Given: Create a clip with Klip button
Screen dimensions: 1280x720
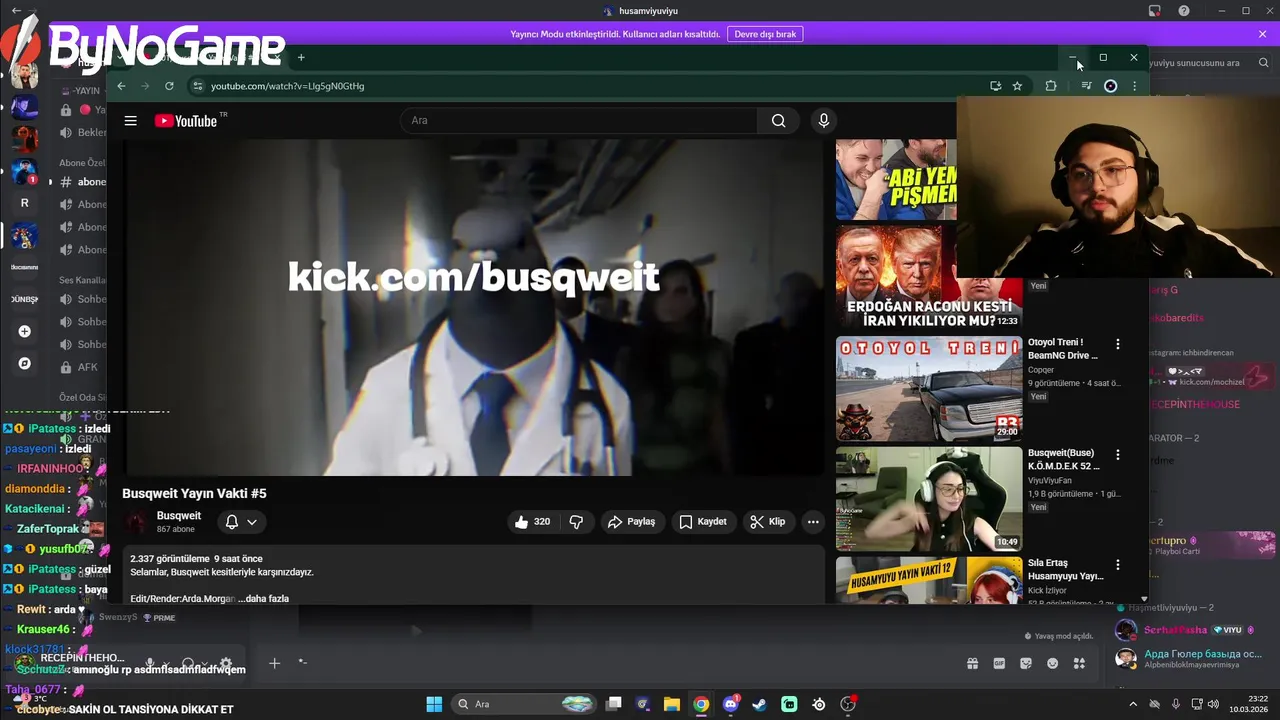Looking at the screenshot, I should click(768, 522).
